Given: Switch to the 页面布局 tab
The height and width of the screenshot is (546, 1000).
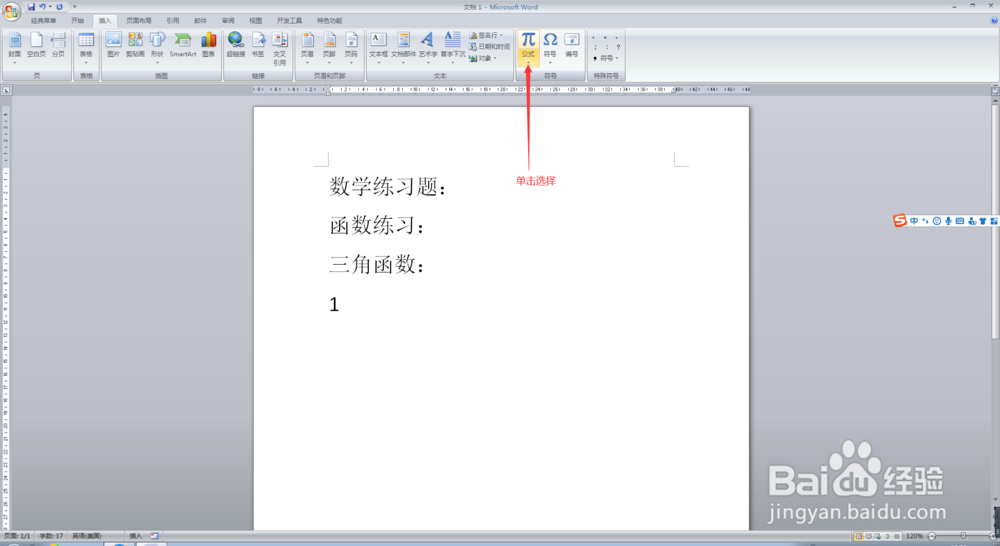Looking at the screenshot, I should (x=138, y=20).
